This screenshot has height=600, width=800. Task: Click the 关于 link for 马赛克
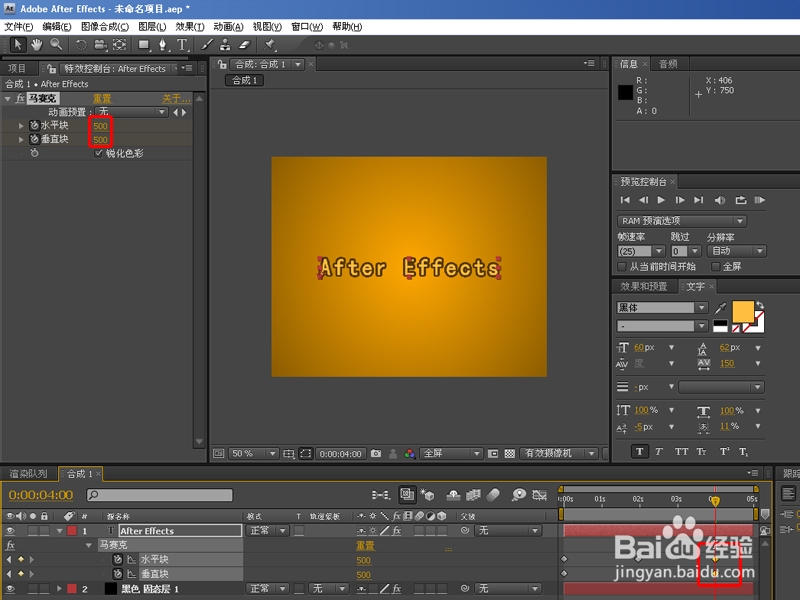pyautogui.click(x=176, y=98)
